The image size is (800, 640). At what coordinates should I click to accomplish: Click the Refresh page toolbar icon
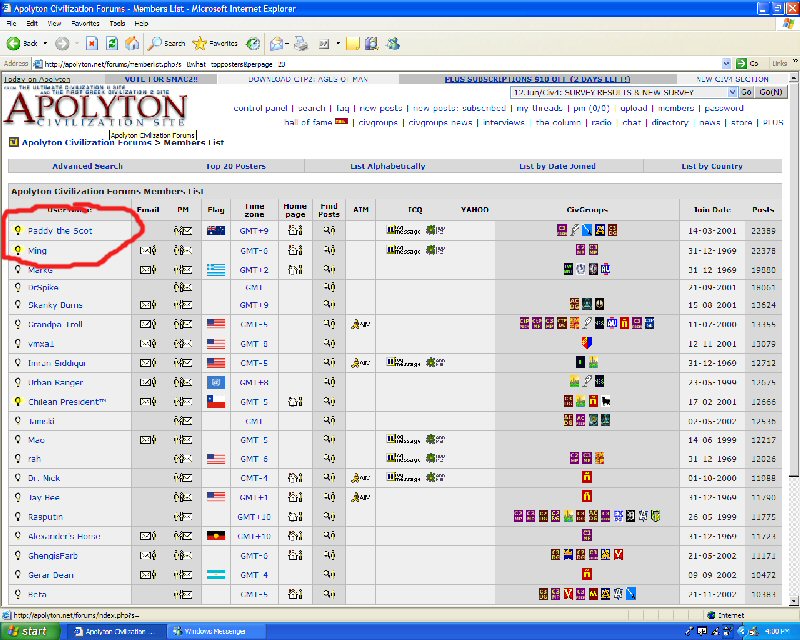tap(112, 44)
